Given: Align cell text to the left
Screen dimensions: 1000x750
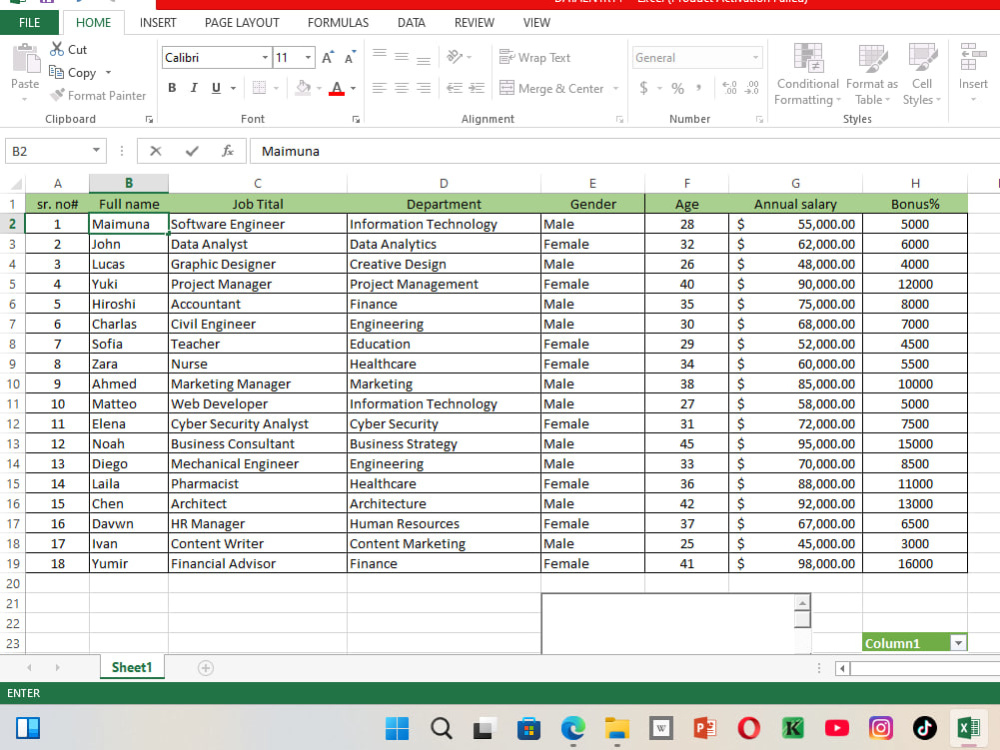Looking at the screenshot, I should 379,87.
